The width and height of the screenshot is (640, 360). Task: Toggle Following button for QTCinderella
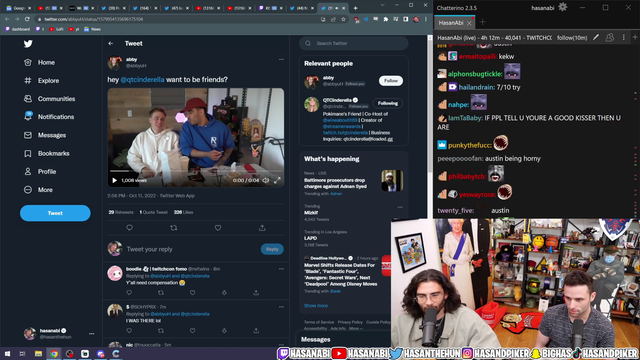387,103
